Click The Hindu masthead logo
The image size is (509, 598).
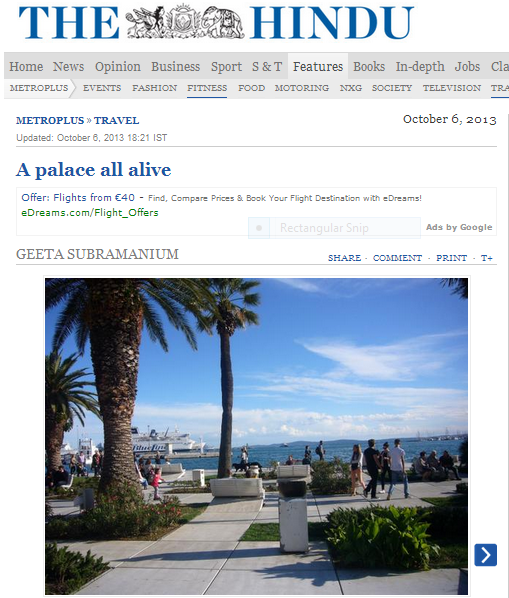[x=216, y=22]
